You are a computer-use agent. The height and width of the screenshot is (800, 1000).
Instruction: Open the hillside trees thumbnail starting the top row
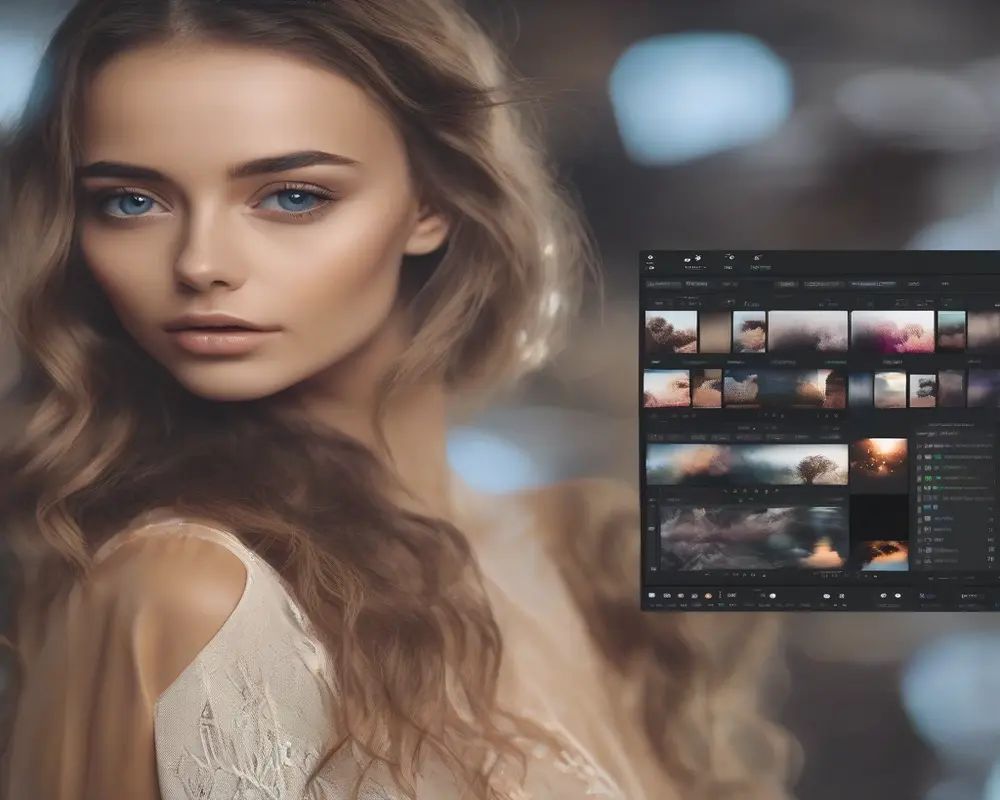pyautogui.click(x=671, y=332)
